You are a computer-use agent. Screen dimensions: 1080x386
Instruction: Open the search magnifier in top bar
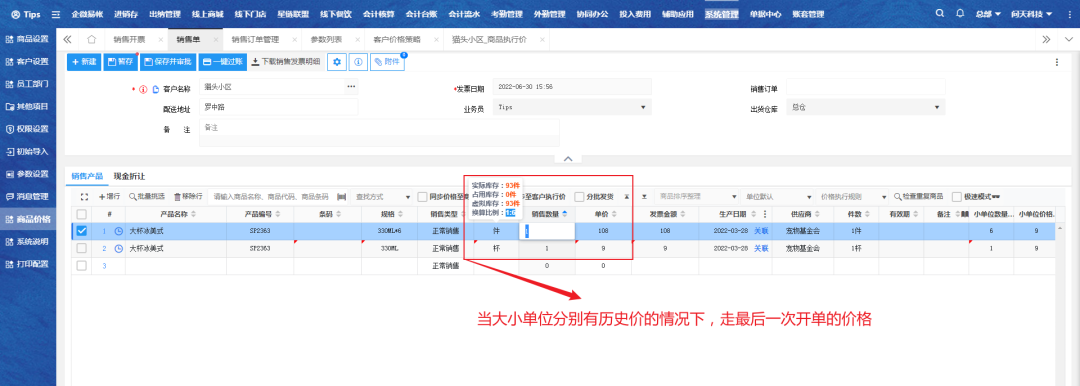click(940, 14)
